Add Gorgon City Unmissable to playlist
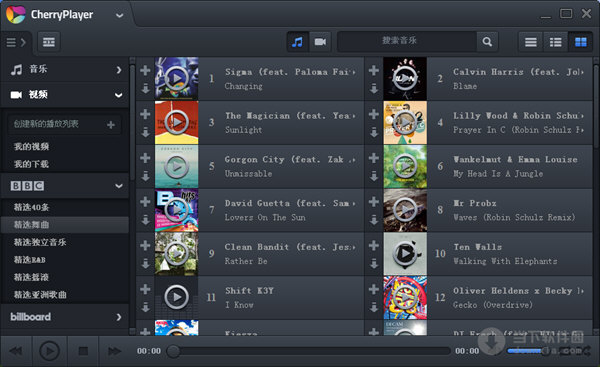Viewport: 600px width, 367px height. (145, 158)
